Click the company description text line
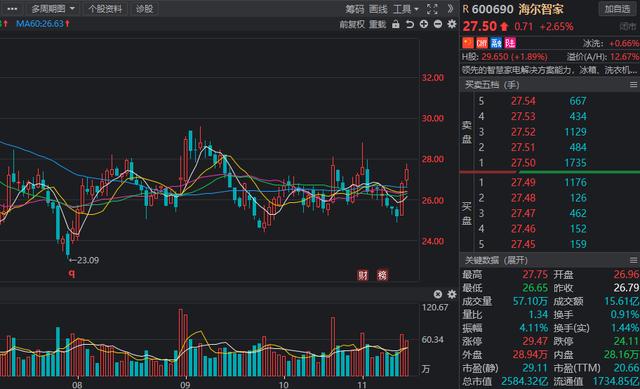The width and height of the screenshot is (640, 389). click(x=550, y=70)
